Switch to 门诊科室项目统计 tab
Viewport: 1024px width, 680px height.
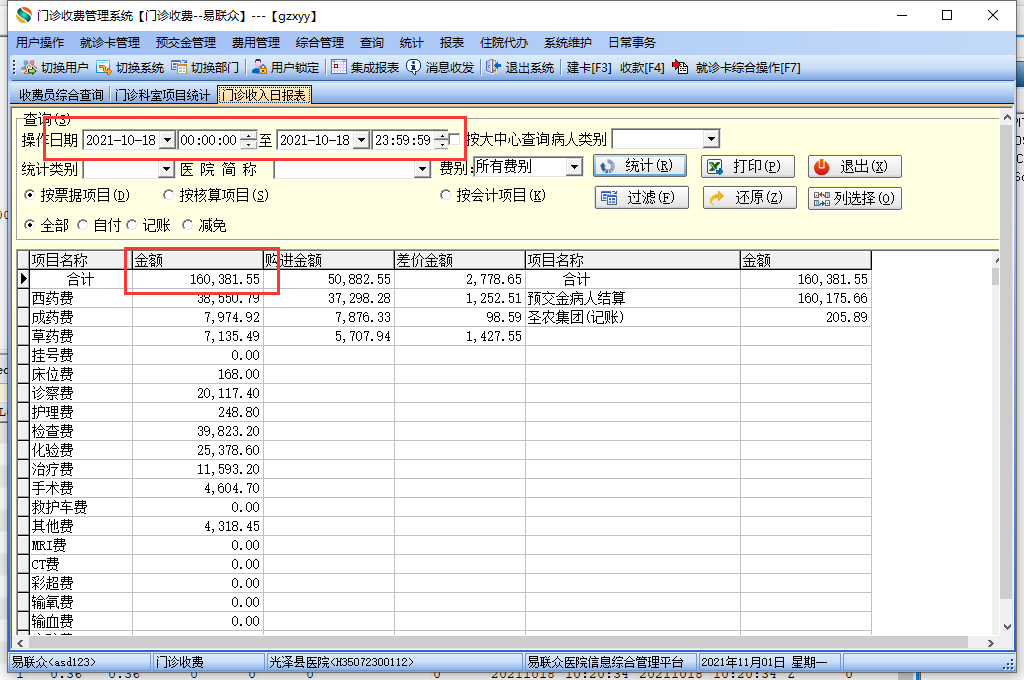click(x=162, y=95)
